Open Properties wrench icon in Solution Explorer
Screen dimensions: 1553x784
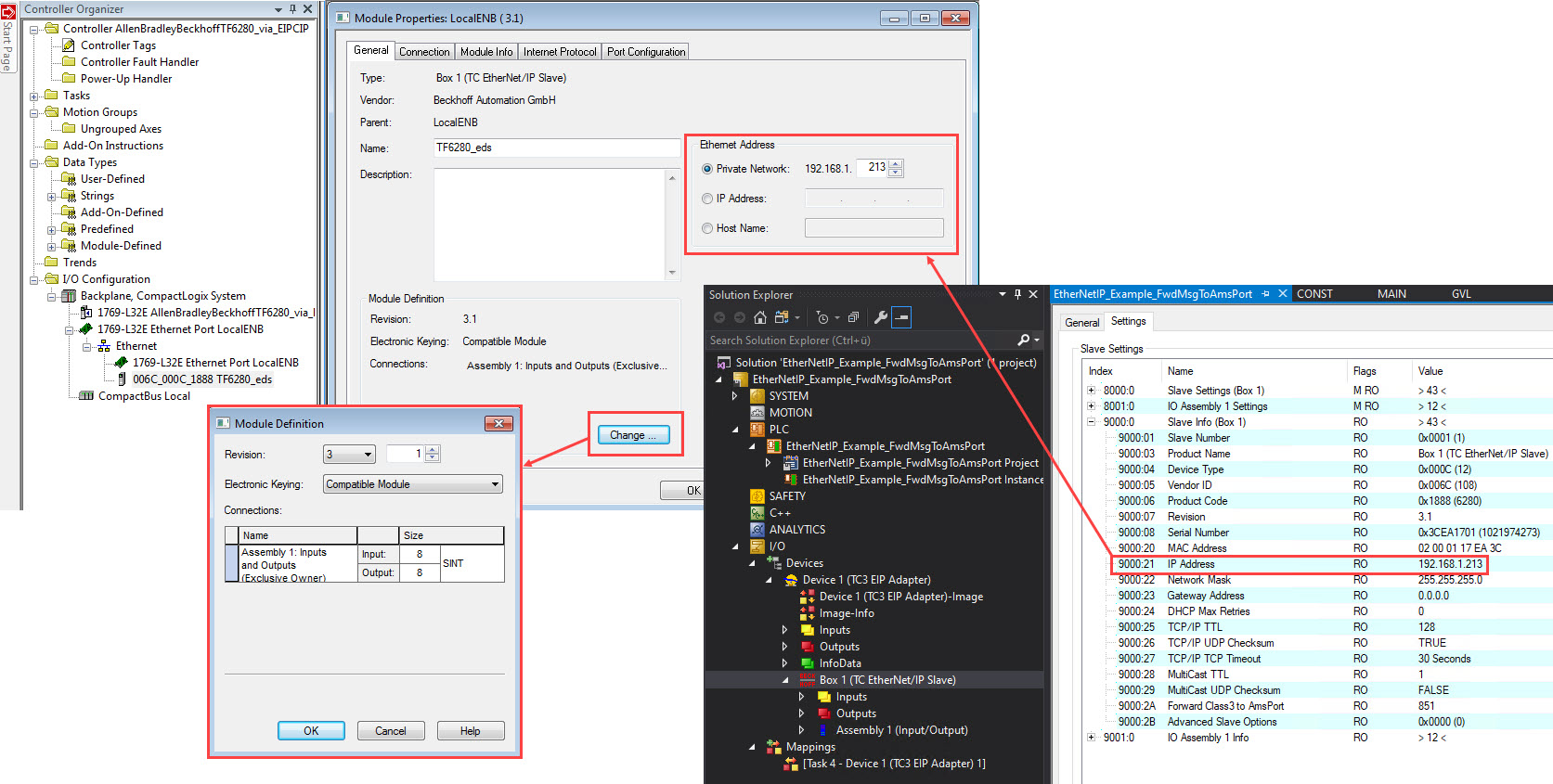coord(881,317)
